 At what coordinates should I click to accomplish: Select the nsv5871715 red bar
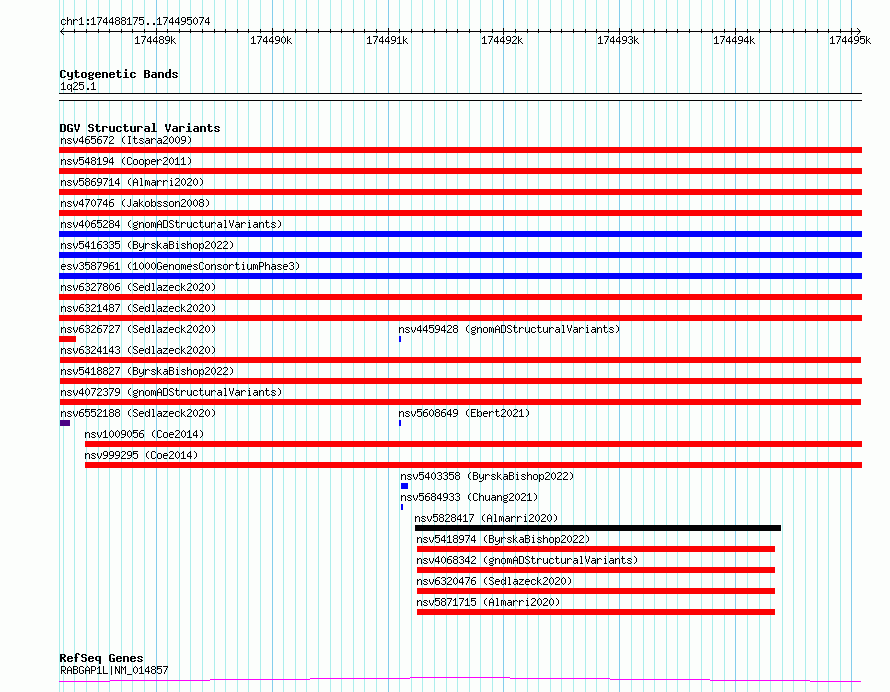[x=595, y=612]
